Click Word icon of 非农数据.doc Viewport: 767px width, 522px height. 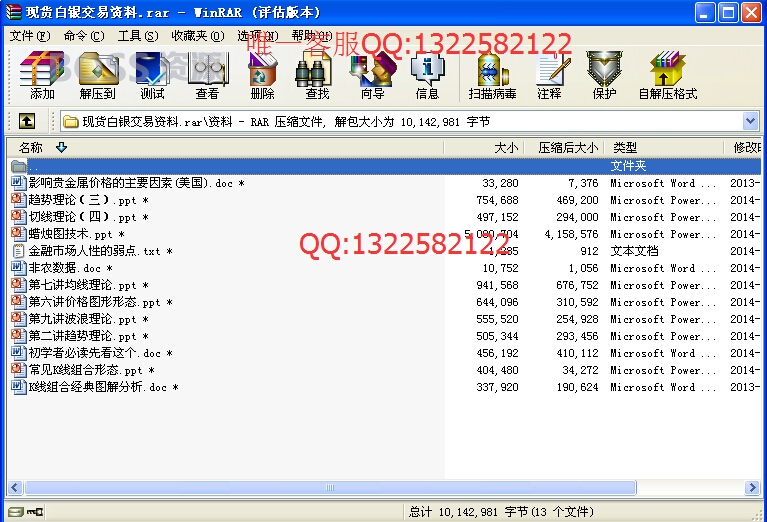coord(19,268)
